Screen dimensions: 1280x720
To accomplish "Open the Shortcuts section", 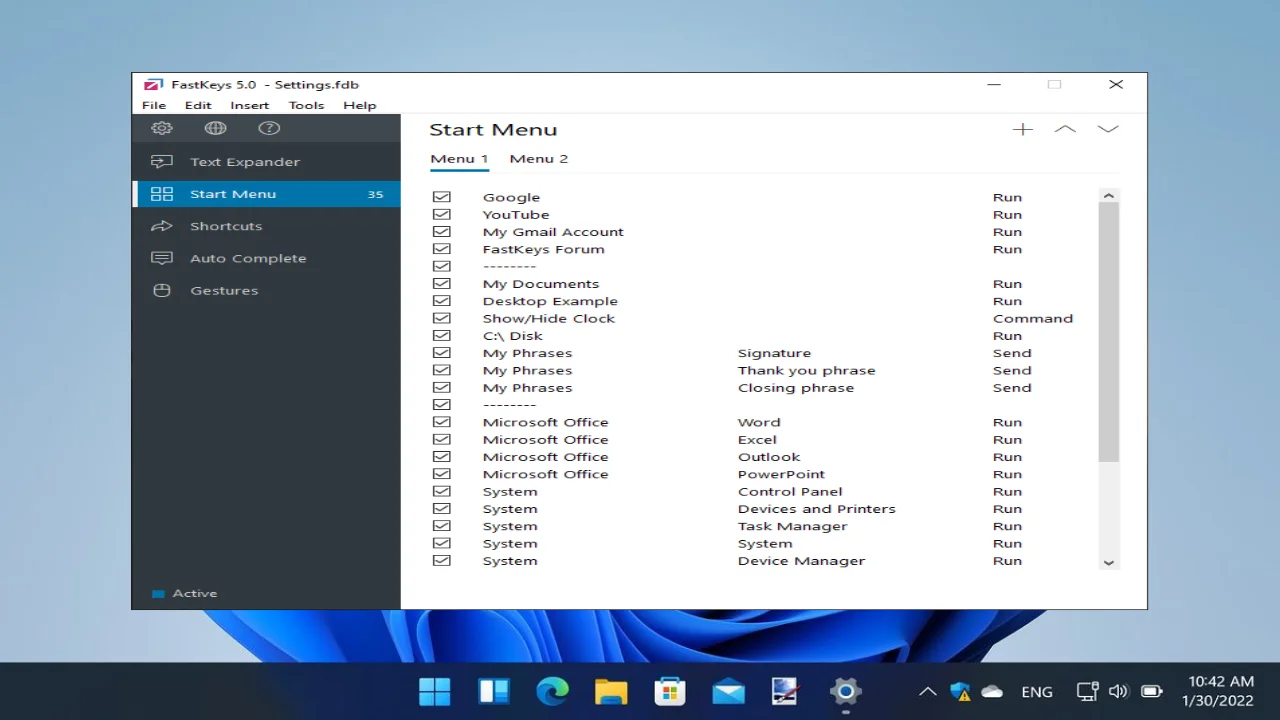I will 266,226.
